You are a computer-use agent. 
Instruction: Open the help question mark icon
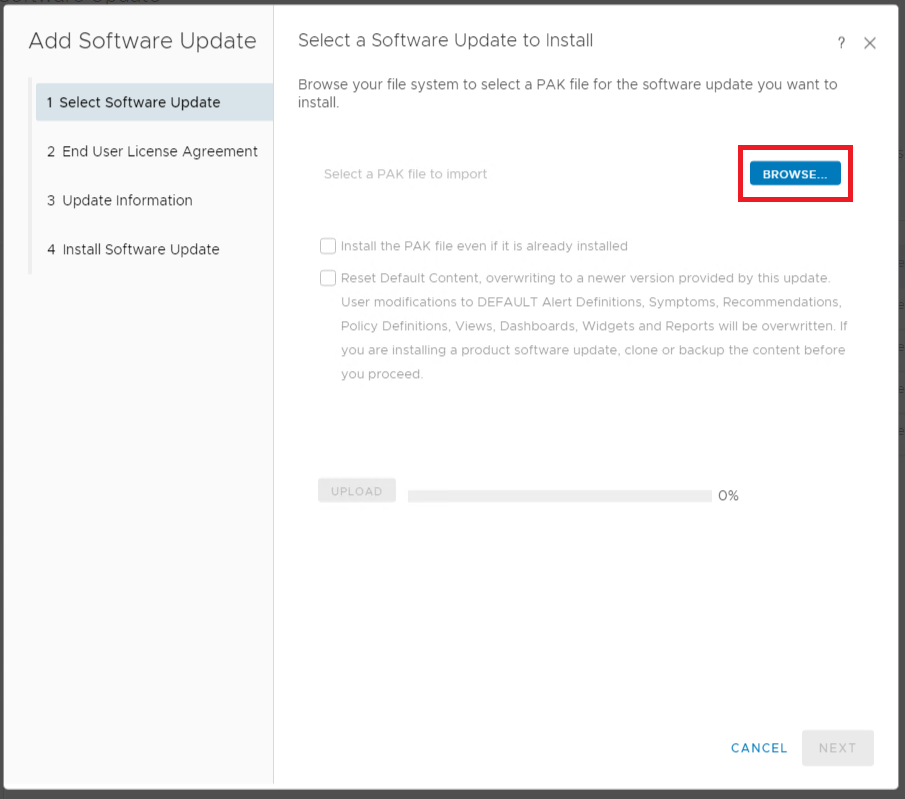pyautogui.click(x=841, y=43)
